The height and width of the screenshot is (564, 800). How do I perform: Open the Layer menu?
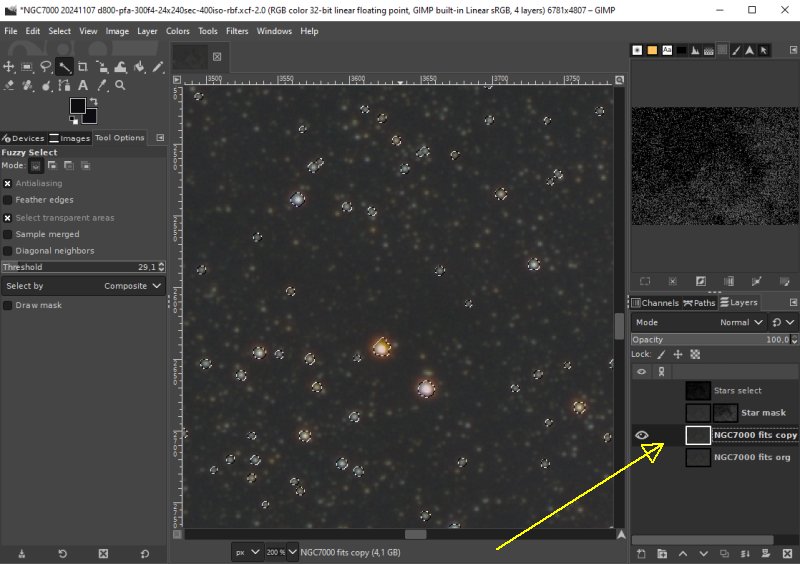pyautogui.click(x=147, y=31)
